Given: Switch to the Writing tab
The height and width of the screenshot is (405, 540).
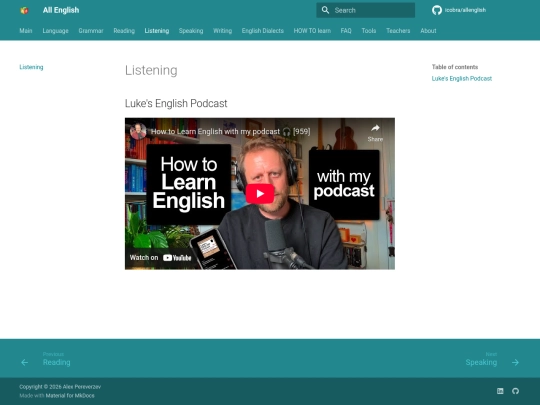Looking at the screenshot, I should coord(222,31).
